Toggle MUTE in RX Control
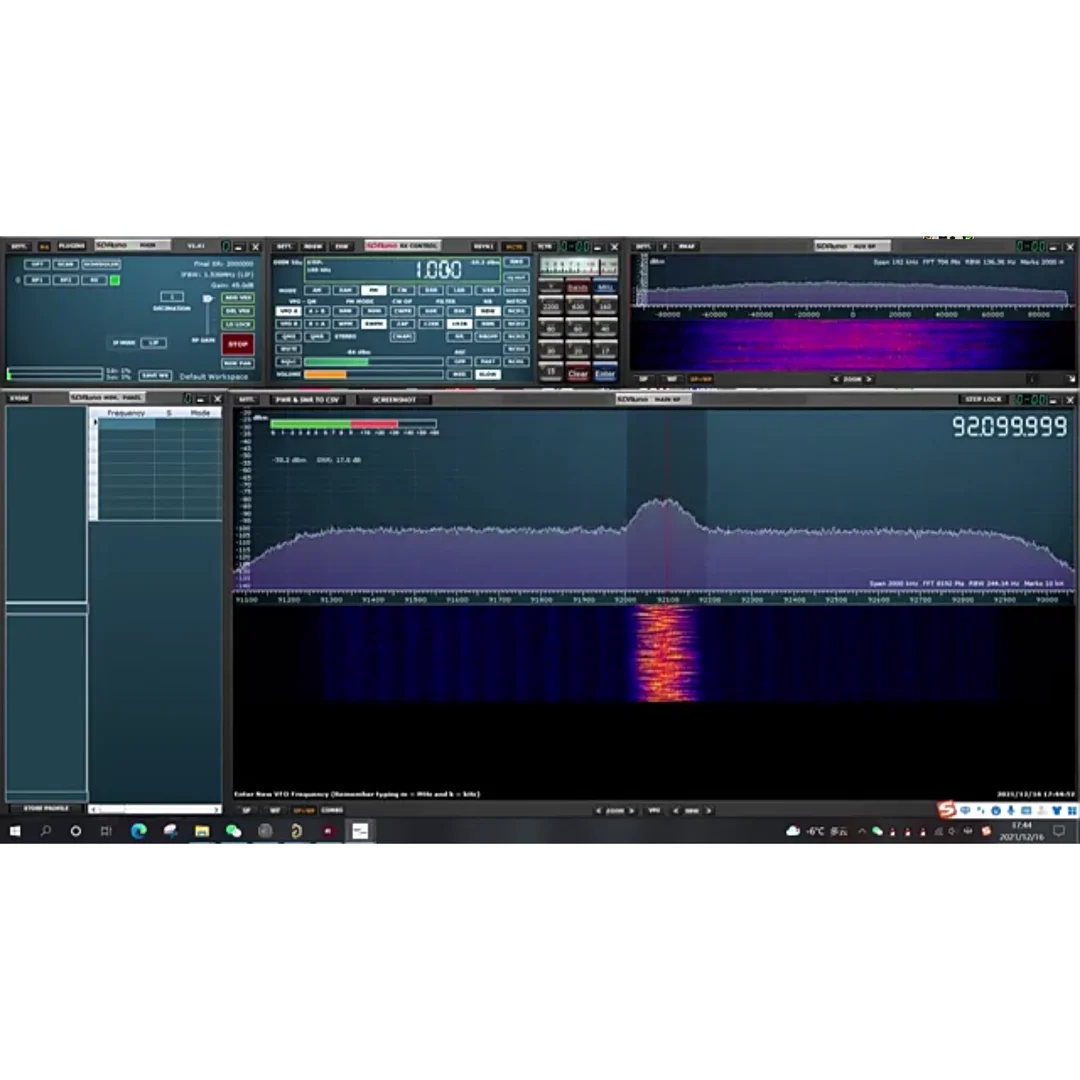1080x1080 pixels. (289, 349)
